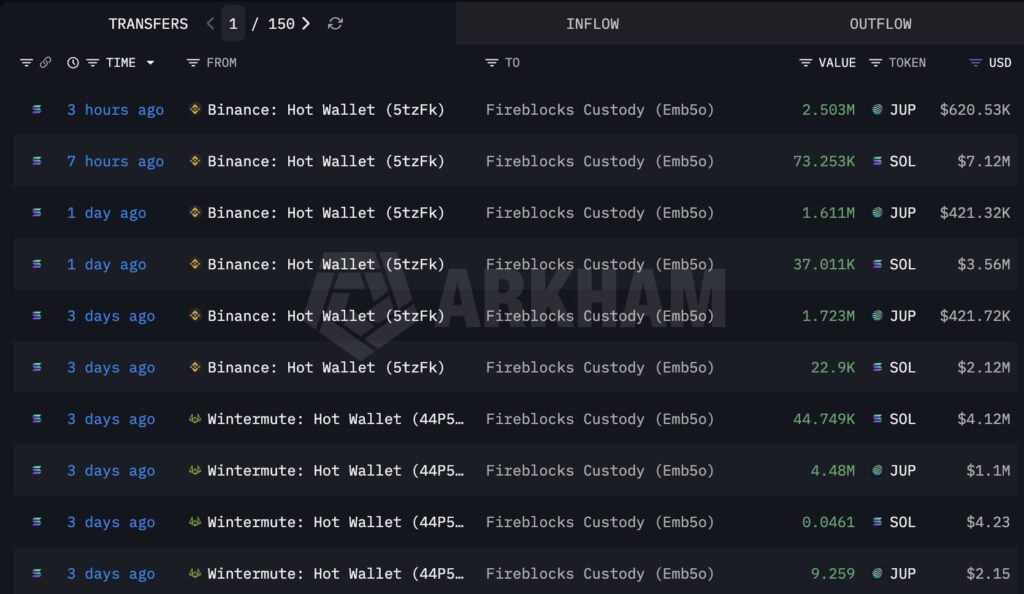Open the USD column filter icon
The height and width of the screenshot is (594, 1024).
click(975, 63)
